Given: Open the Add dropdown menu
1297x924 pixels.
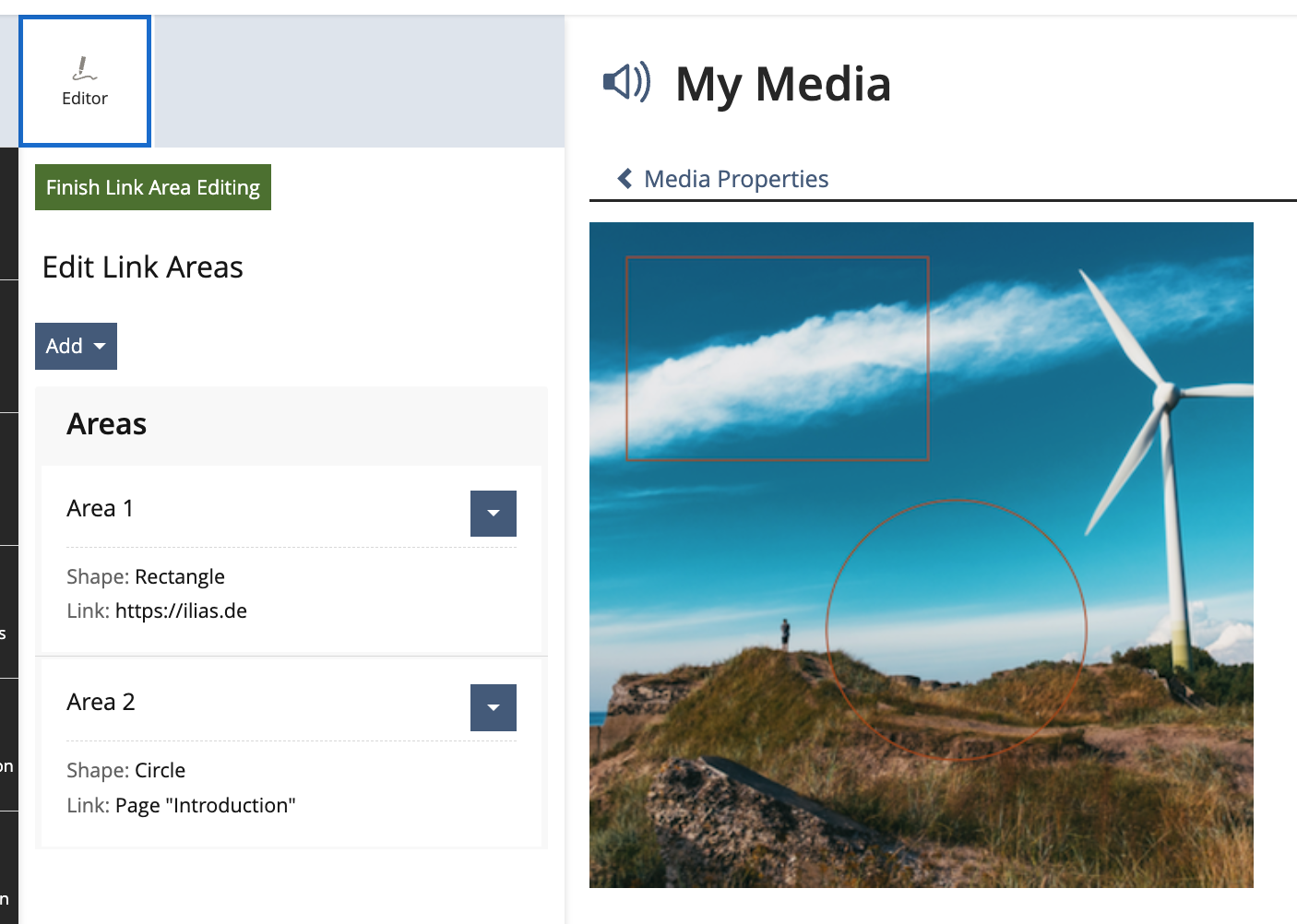Looking at the screenshot, I should click(x=76, y=346).
